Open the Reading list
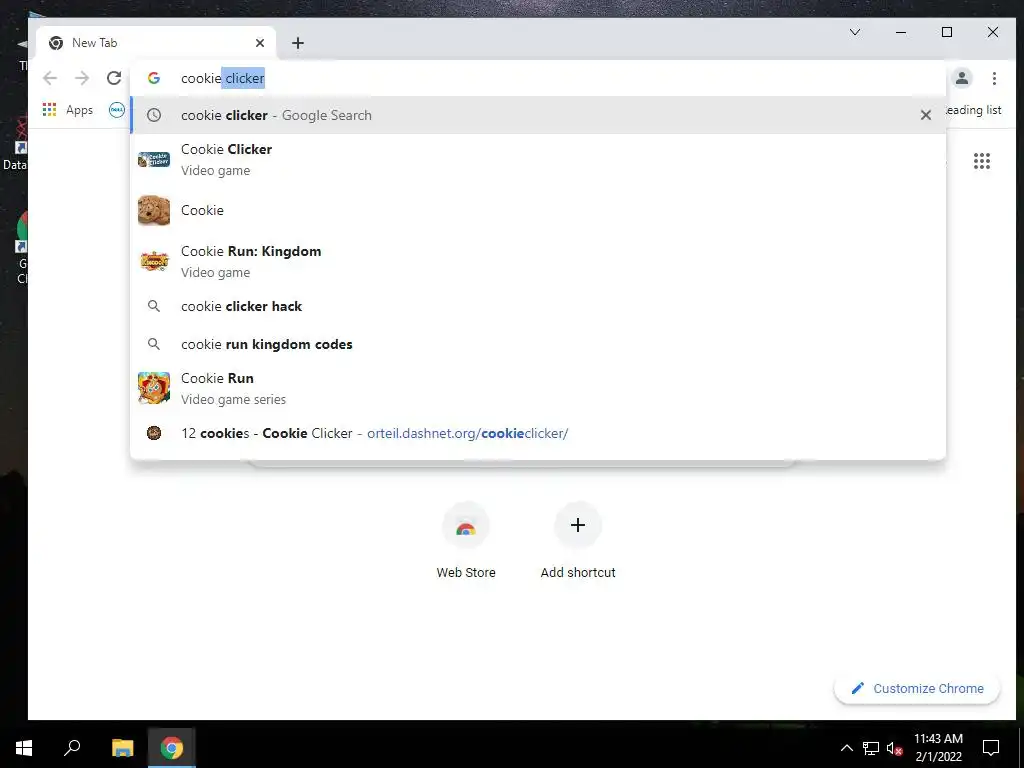This screenshot has width=1024, height=768. (973, 110)
